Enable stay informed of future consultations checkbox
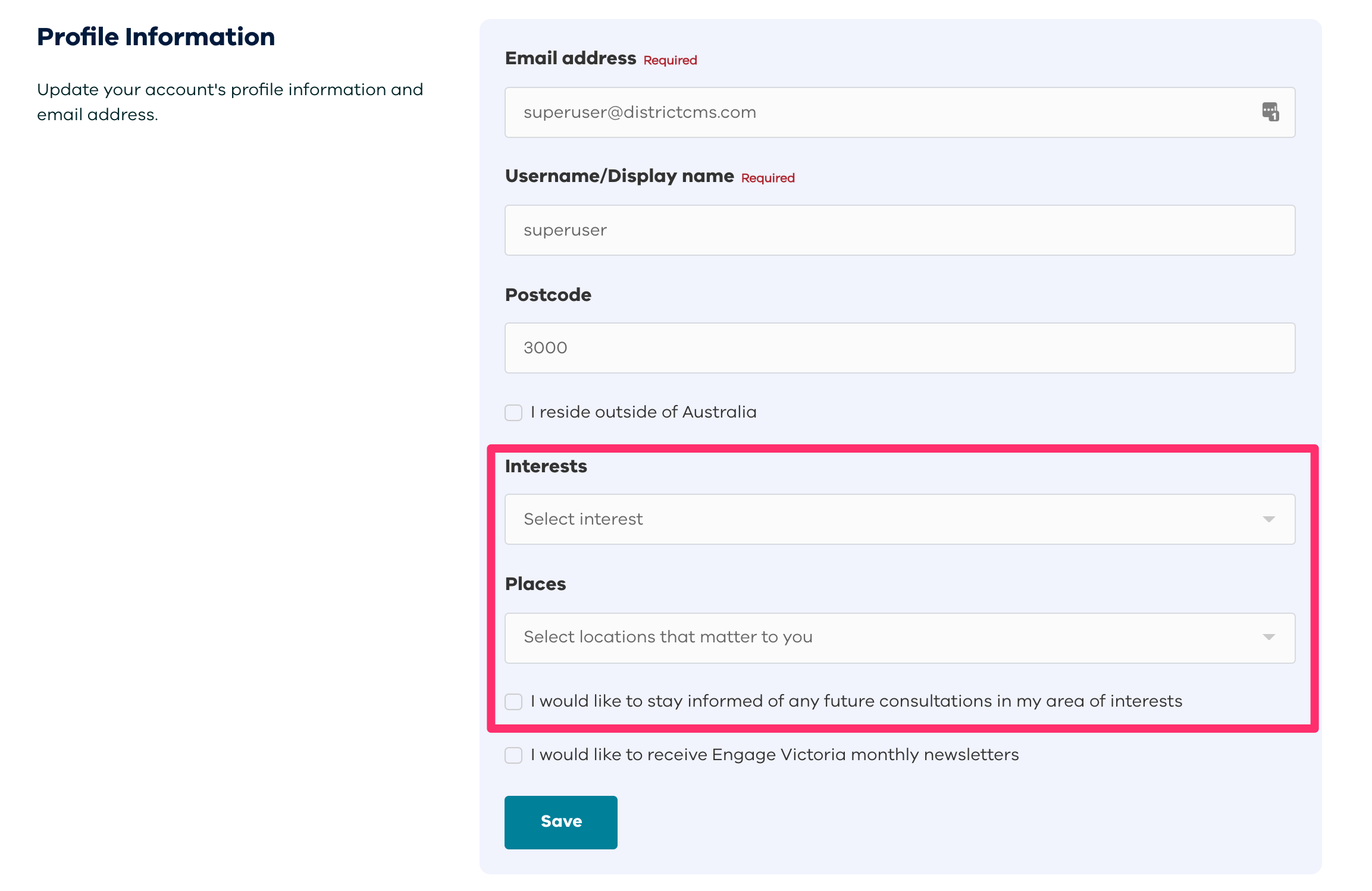This screenshot has height=891, width=1372. [513, 702]
